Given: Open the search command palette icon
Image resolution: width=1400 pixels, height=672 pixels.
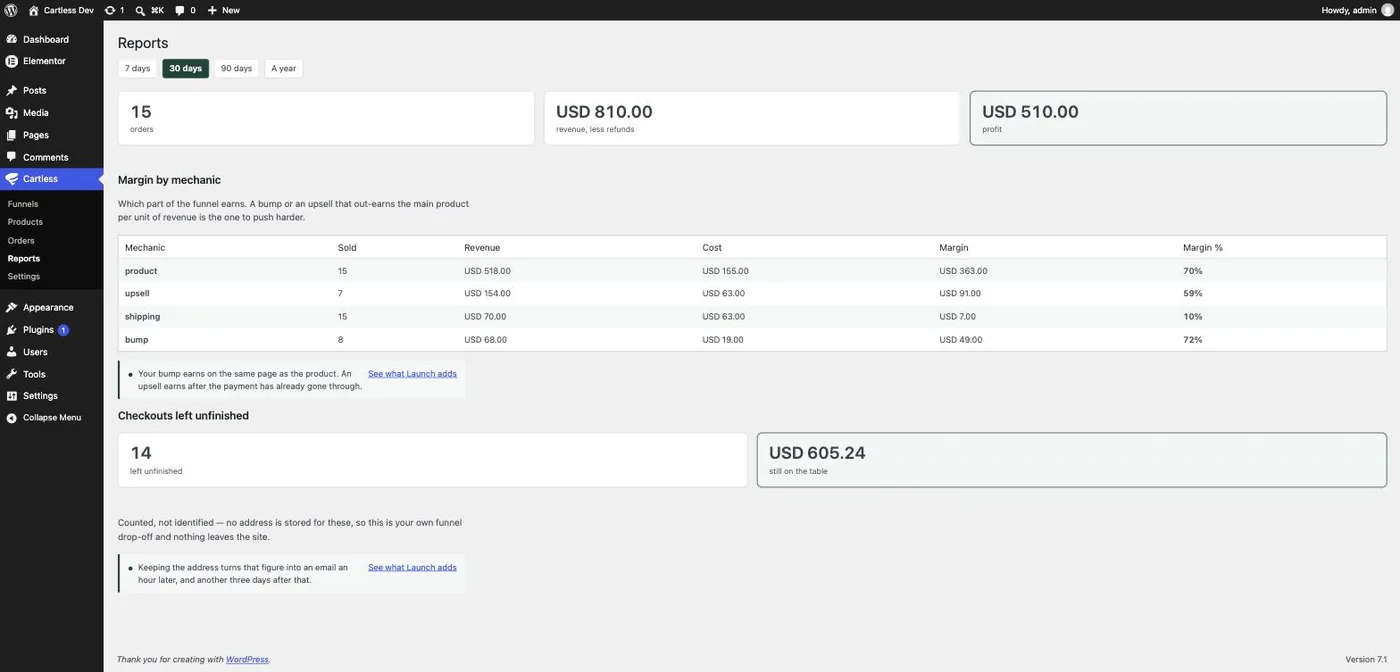Looking at the screenshot, I should [x=140, y=10].
